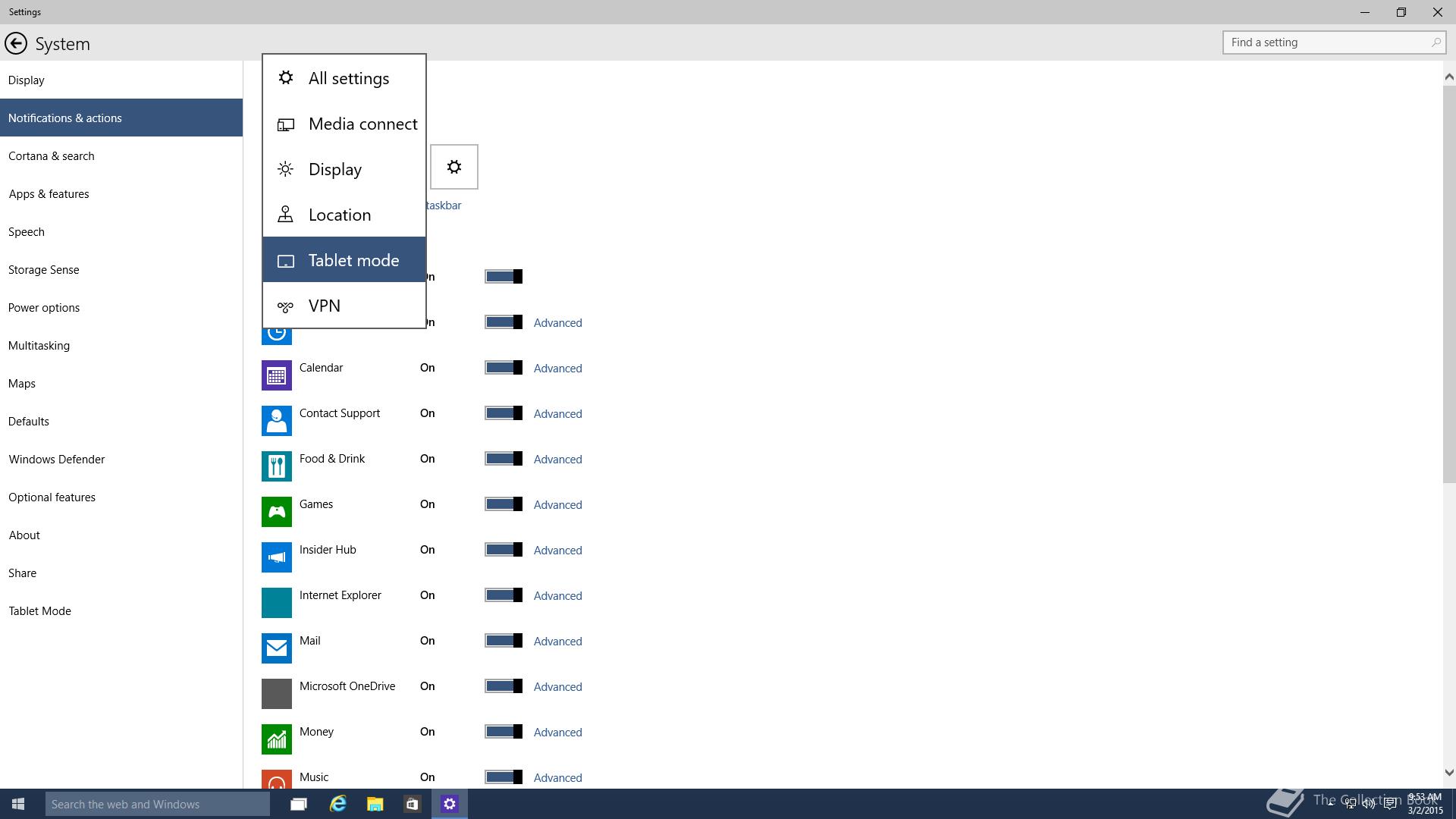Viewport: 1456px width, 819px height.
Task: Click the Search the web and Windows box
Action: point(158,804)
